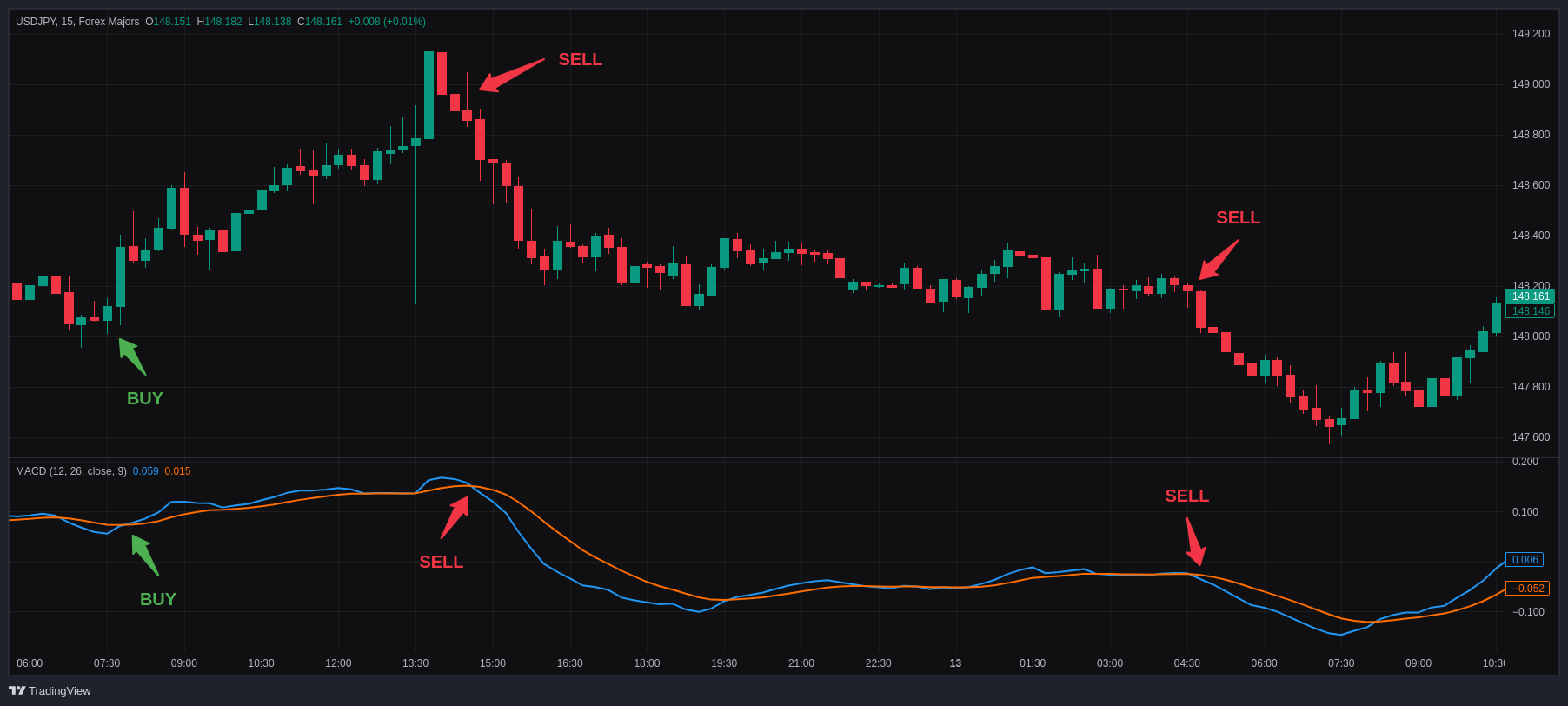Click the 15:00 time axis label
The height and width of the screenshot is (706, 1568).
click(493, 663)
